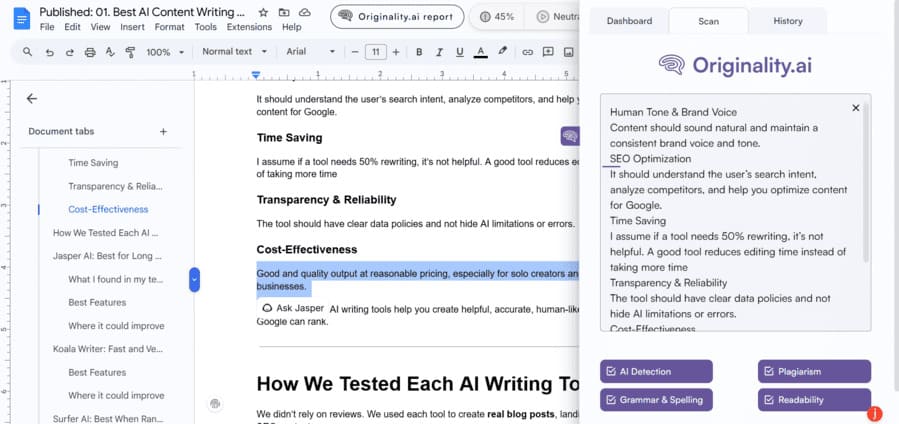Add a new document tab
Image resolution: width=899 pixels, height=424 pixels.
(x=163, y=132)
